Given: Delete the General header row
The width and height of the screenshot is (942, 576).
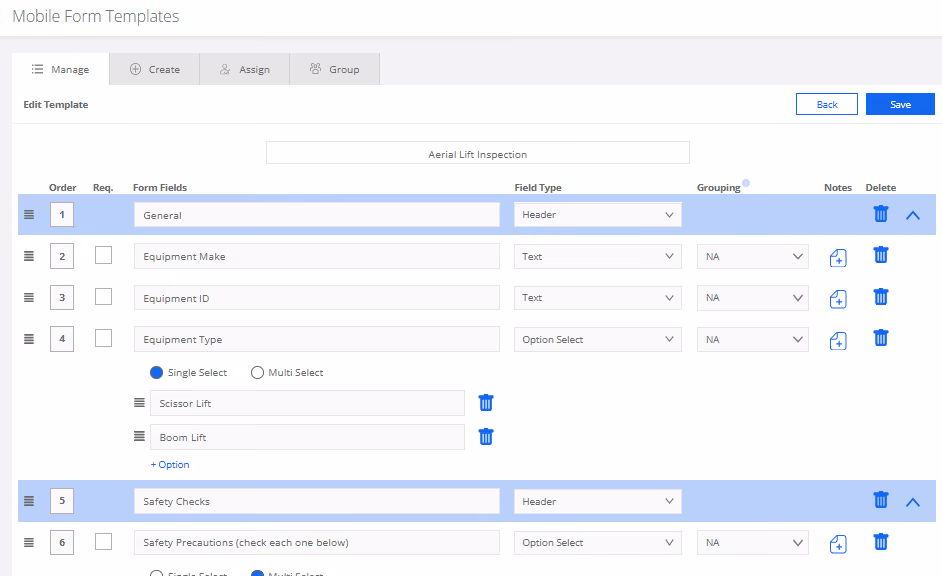Looking at the screenshot, I should pyautogui.click(x=881, y=214).
